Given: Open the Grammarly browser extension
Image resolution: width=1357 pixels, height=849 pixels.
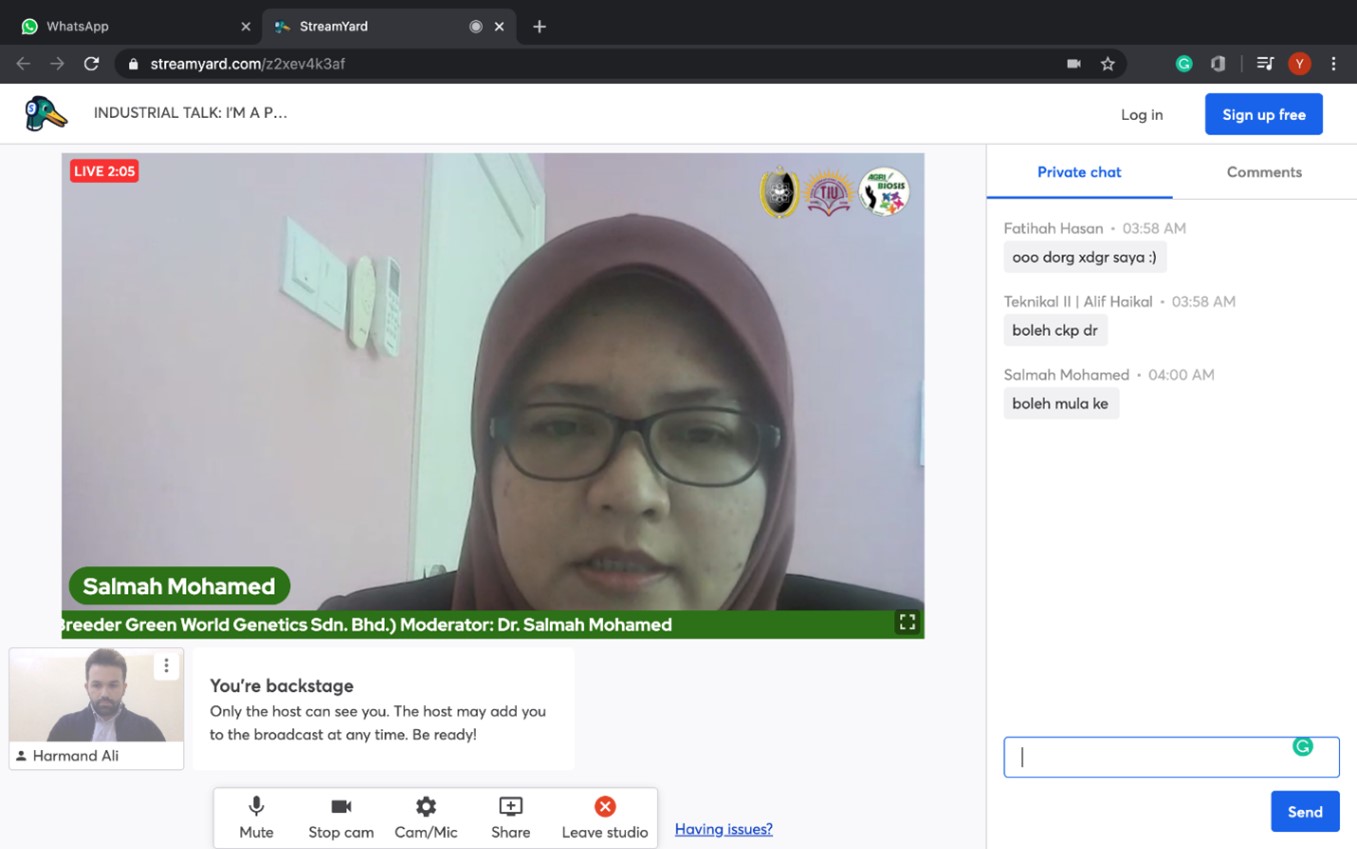Looking at the screenshot, I should [1183, 64].
